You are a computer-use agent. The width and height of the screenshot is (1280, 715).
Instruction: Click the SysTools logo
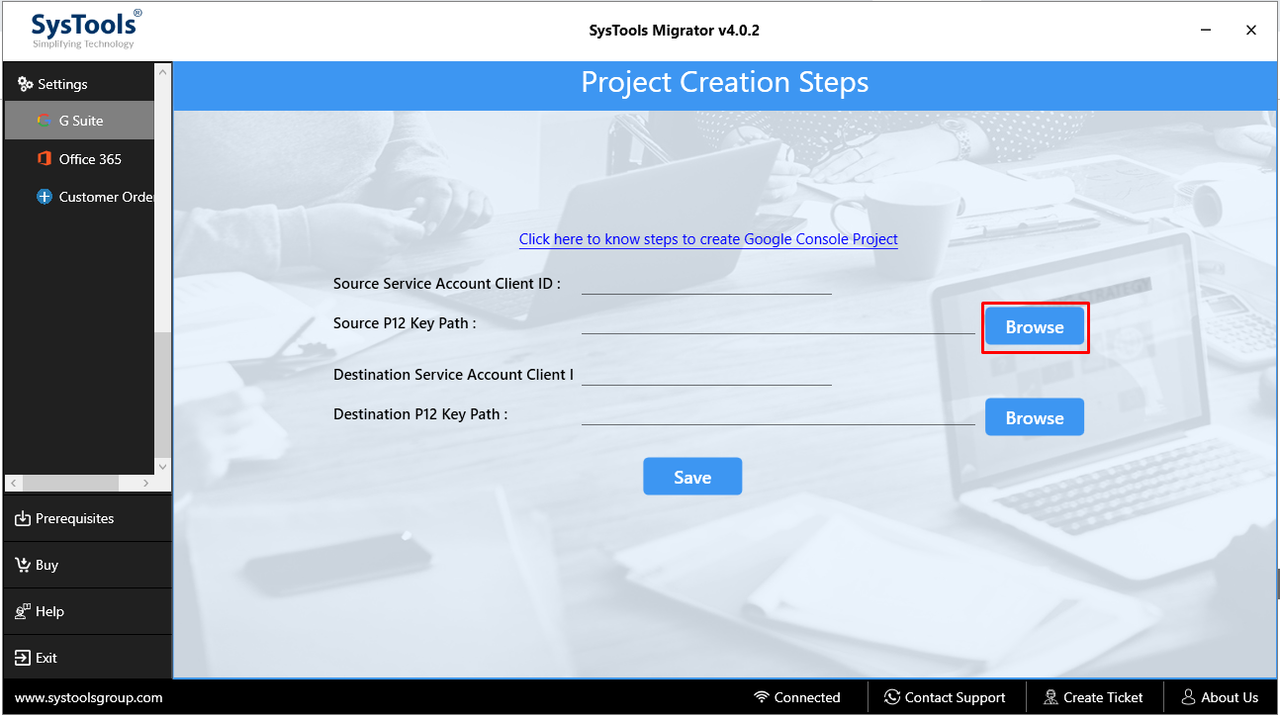86,30
